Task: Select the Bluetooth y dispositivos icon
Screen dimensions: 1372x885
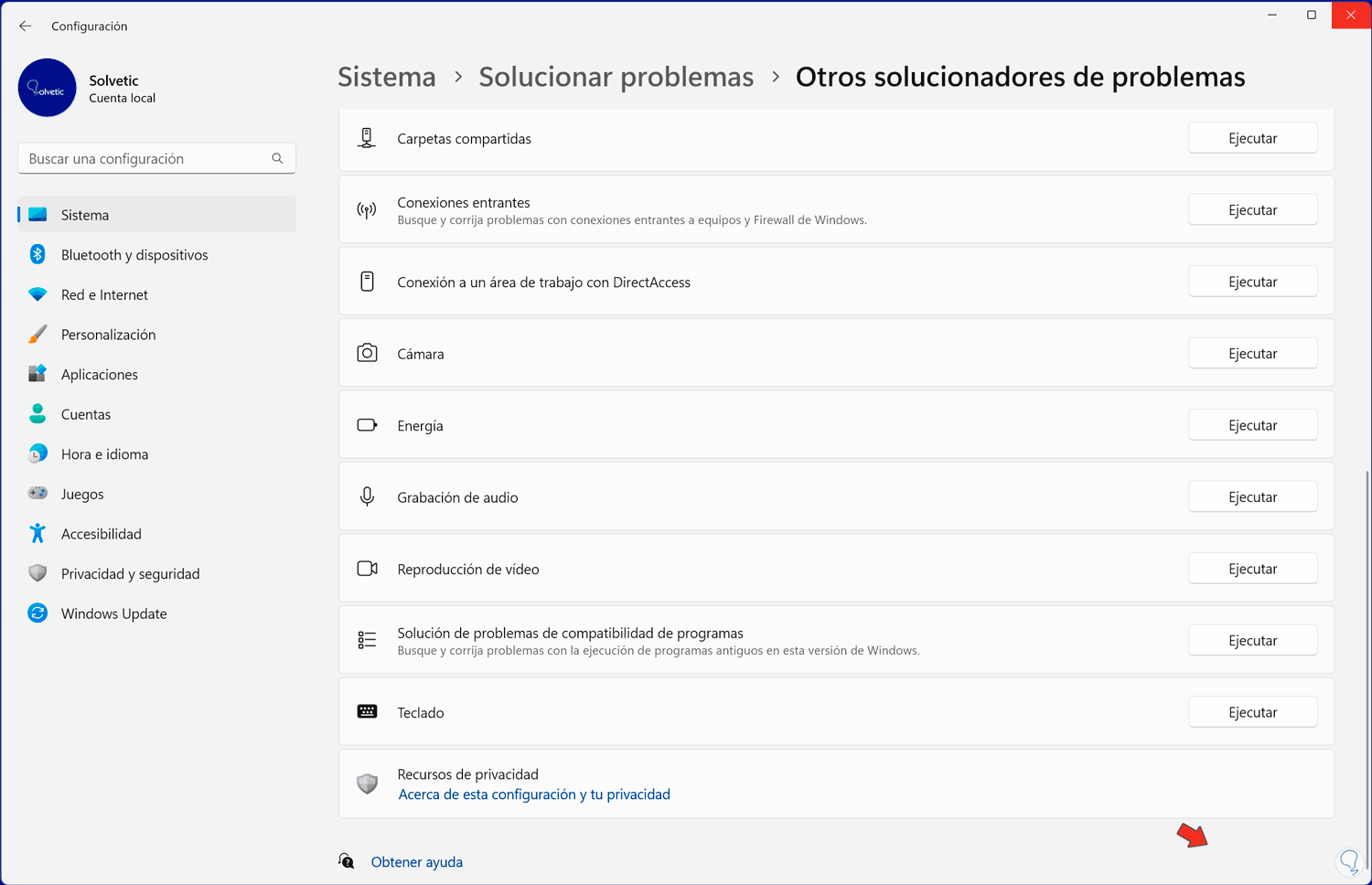Action: coord(37,254)
